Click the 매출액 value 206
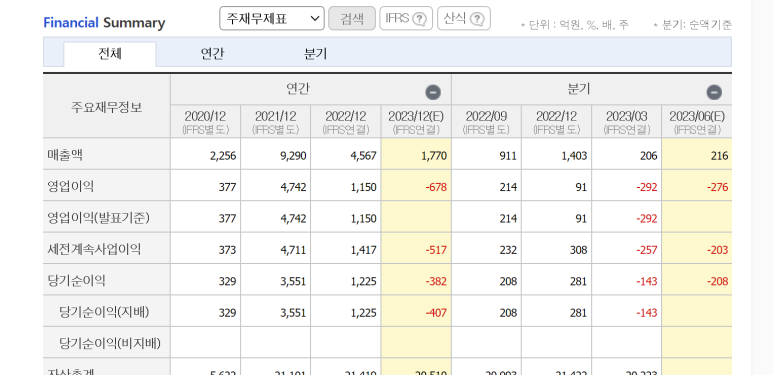 648,156
